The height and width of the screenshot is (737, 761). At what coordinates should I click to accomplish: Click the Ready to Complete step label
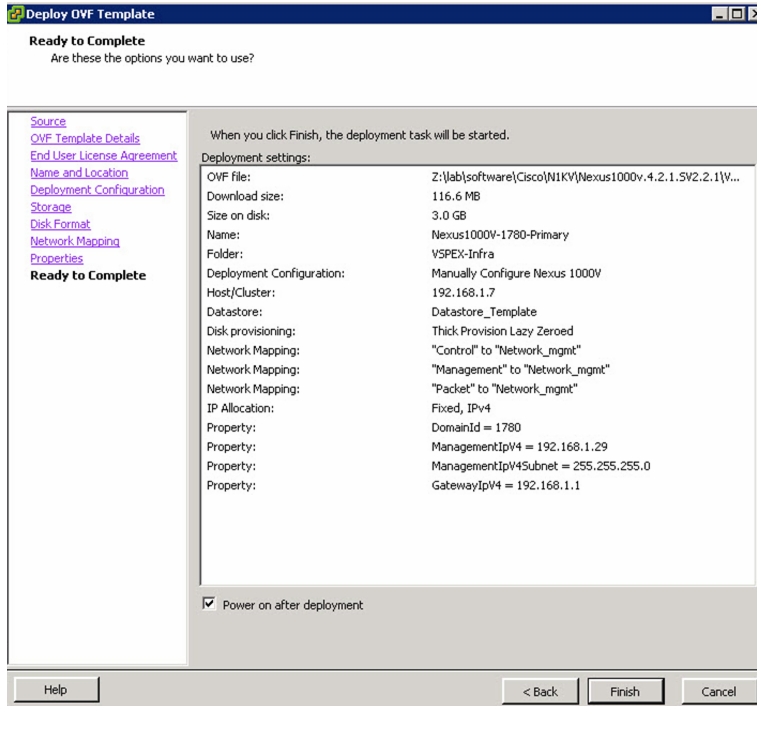pos(88,276)
